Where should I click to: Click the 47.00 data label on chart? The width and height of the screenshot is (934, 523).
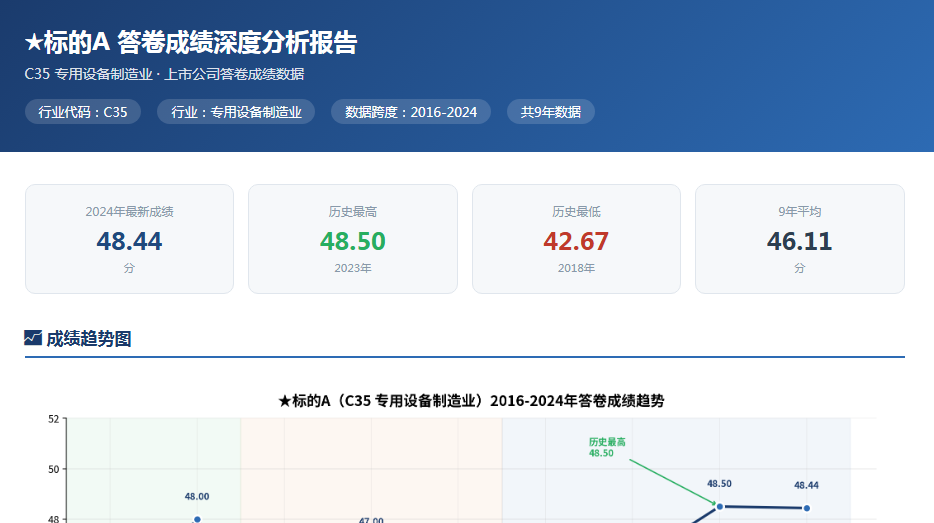[371, 519]
